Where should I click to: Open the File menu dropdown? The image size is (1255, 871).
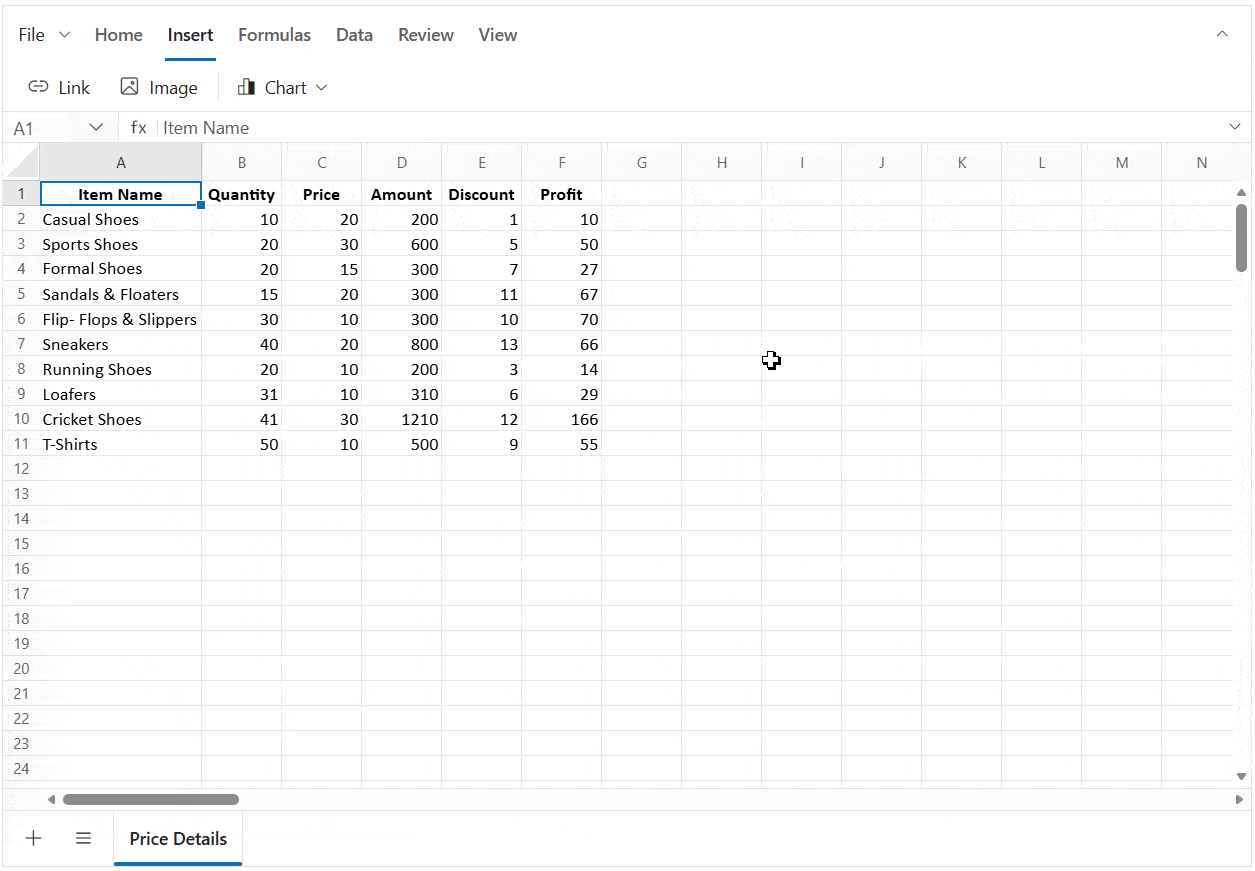43,34
